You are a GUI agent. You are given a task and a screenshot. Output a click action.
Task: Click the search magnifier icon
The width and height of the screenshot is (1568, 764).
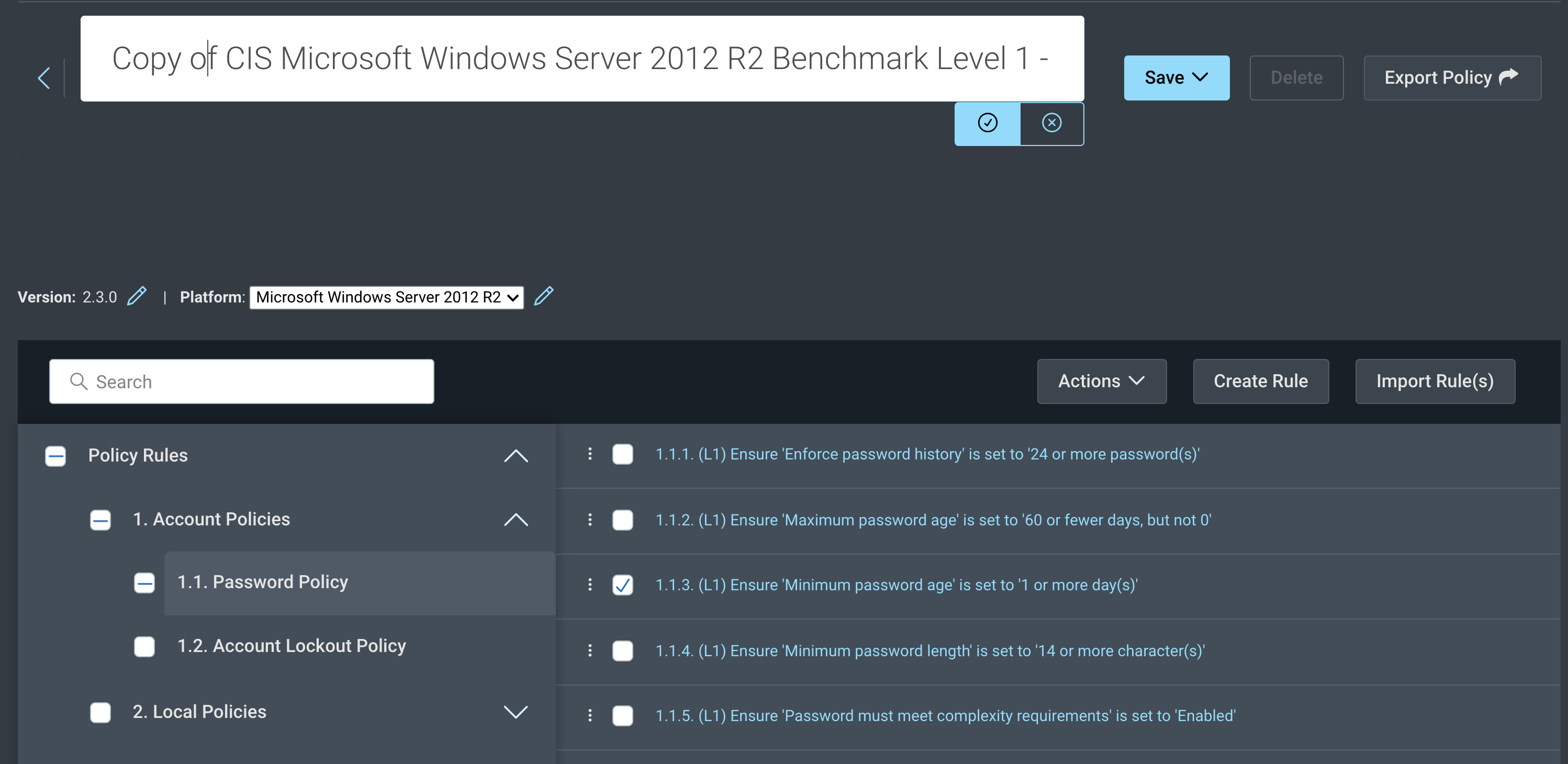coord(79,381)
